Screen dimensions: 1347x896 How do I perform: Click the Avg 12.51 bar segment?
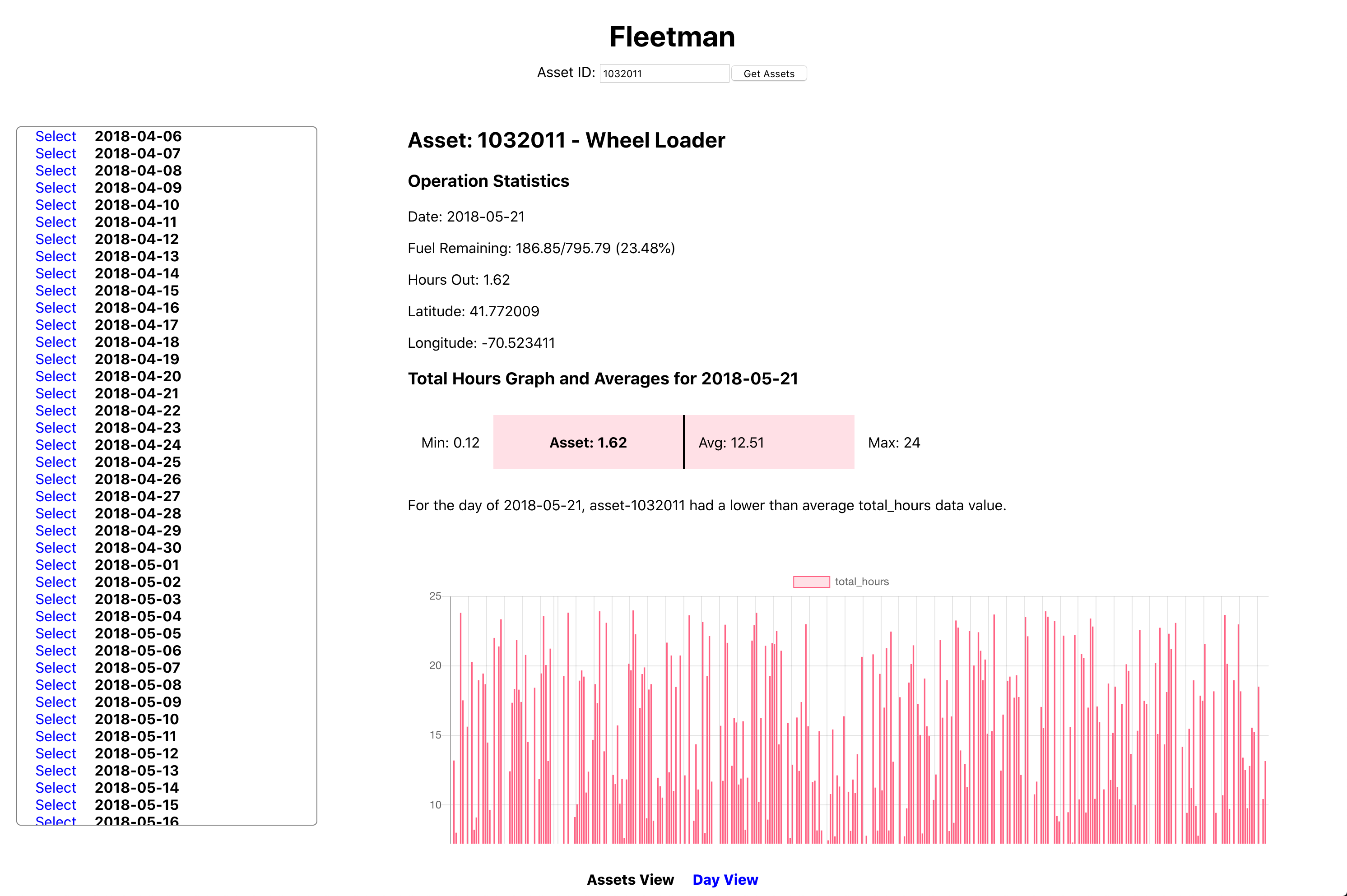coord(769,442)
